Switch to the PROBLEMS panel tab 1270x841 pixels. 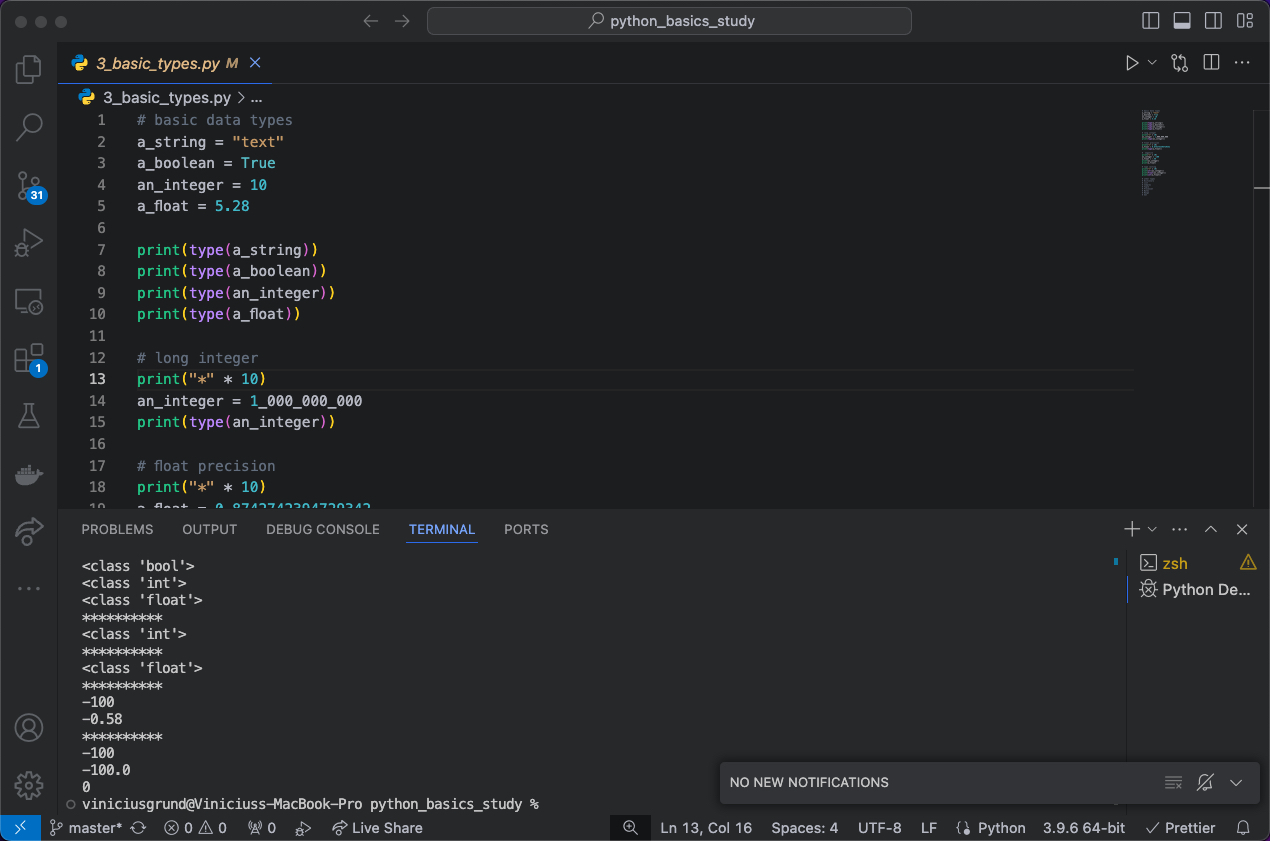pos(117,529)
